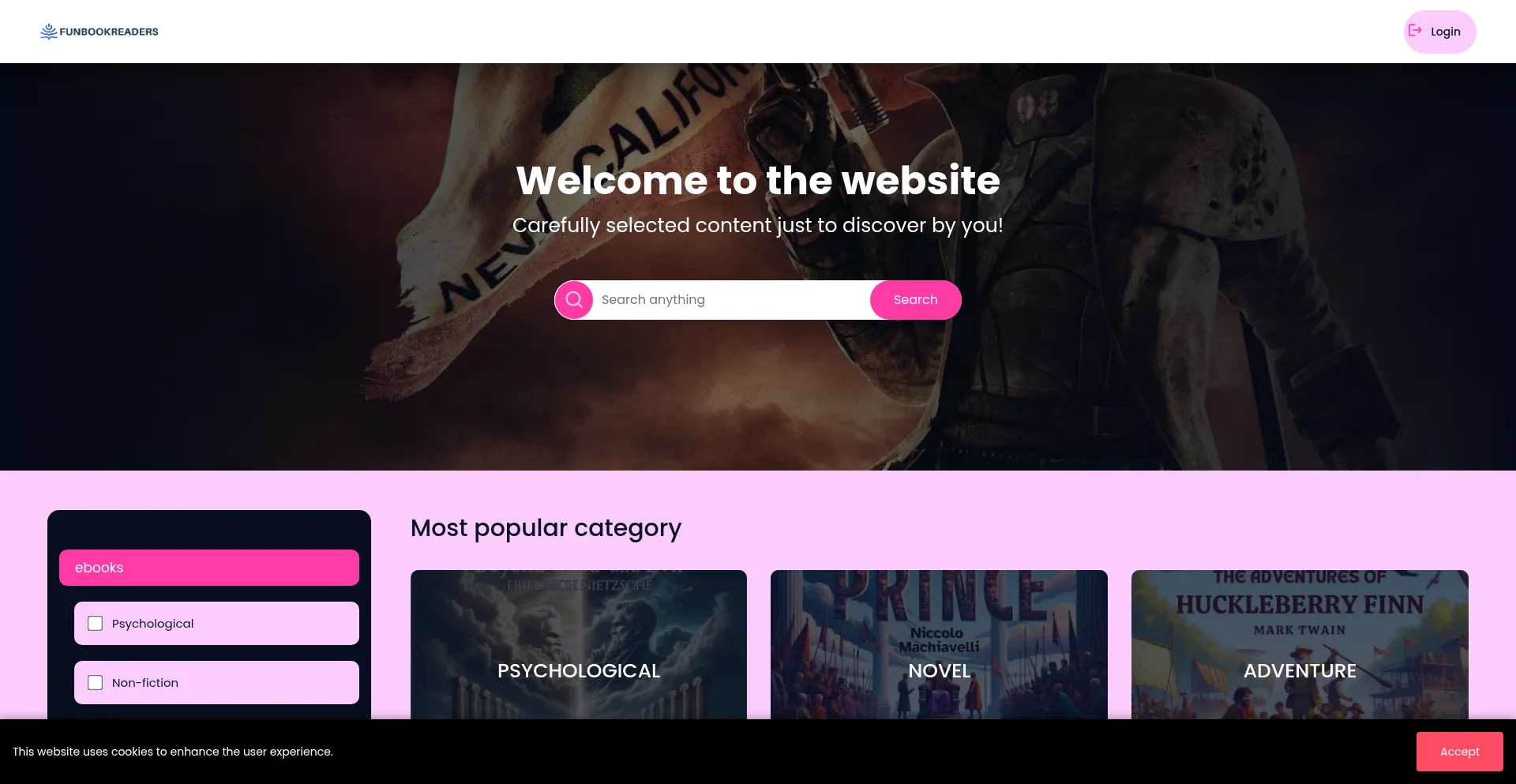The height and width of the screenshot is (784, 1516).
Task: Tick the Psychological checkbox
Action: (x=96, y=624)
